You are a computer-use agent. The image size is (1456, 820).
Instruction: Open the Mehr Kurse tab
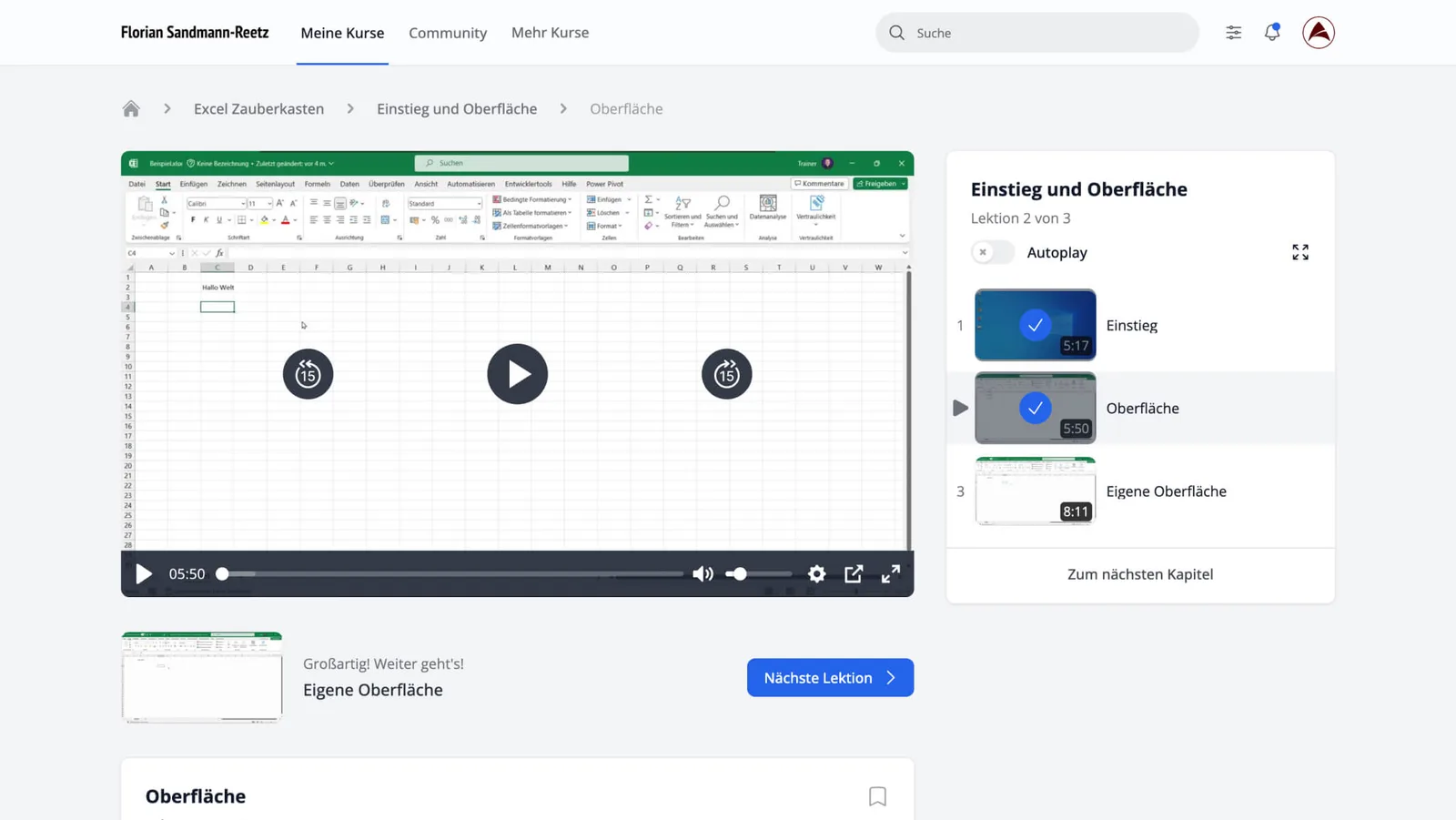click(x=550, y=33)
